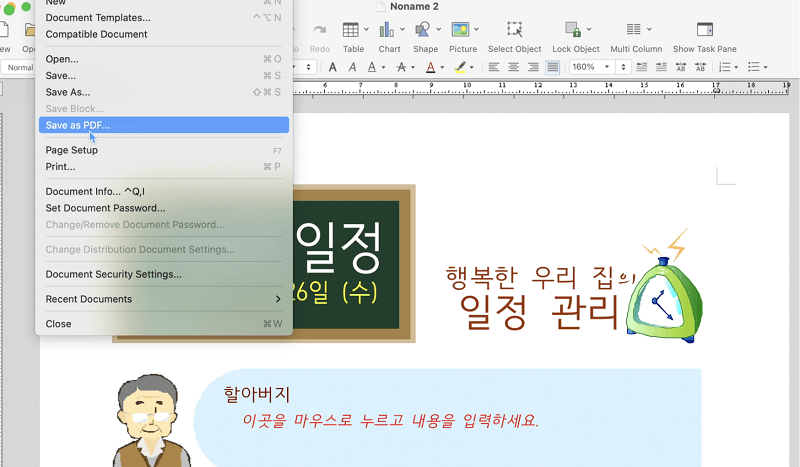Click the Lock Object icon
Screen dimensions: 800x467
[573, 30]
